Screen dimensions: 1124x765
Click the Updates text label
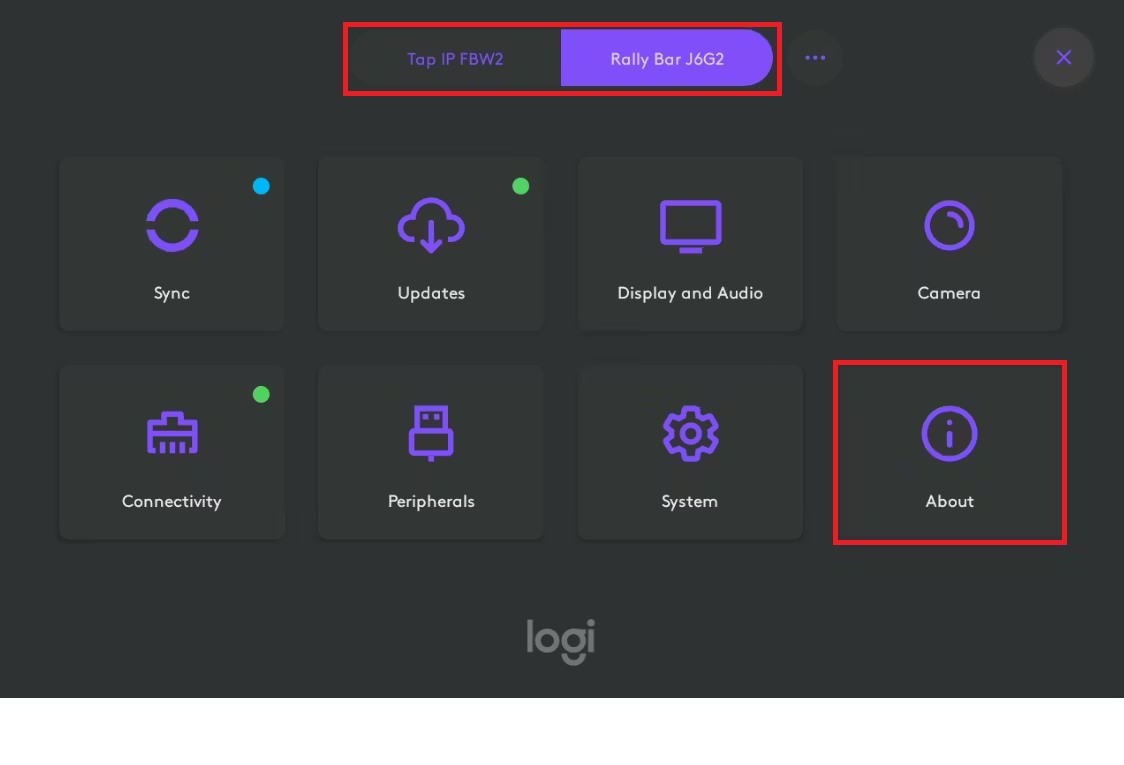[430, 293]
